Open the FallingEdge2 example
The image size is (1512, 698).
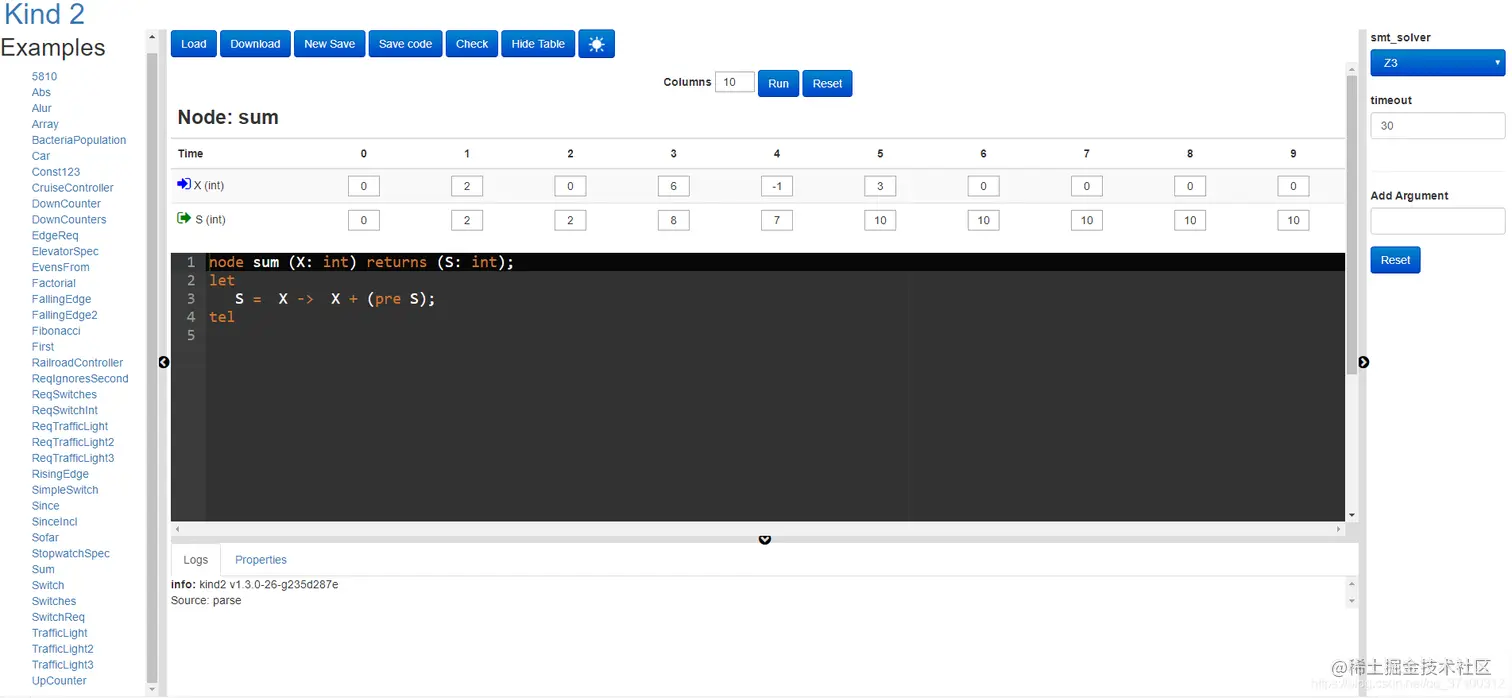pos(64,315)
